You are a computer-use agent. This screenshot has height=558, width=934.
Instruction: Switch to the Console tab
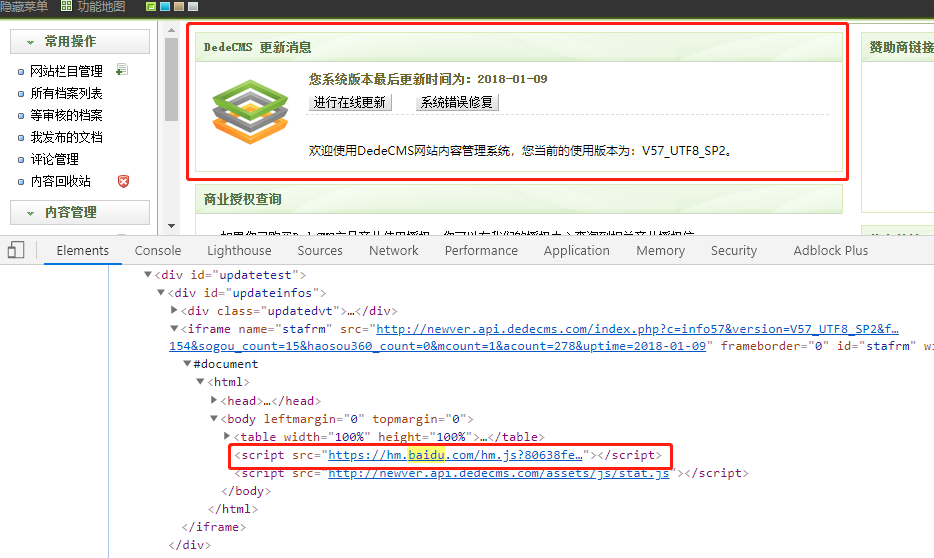click(158, 251)
